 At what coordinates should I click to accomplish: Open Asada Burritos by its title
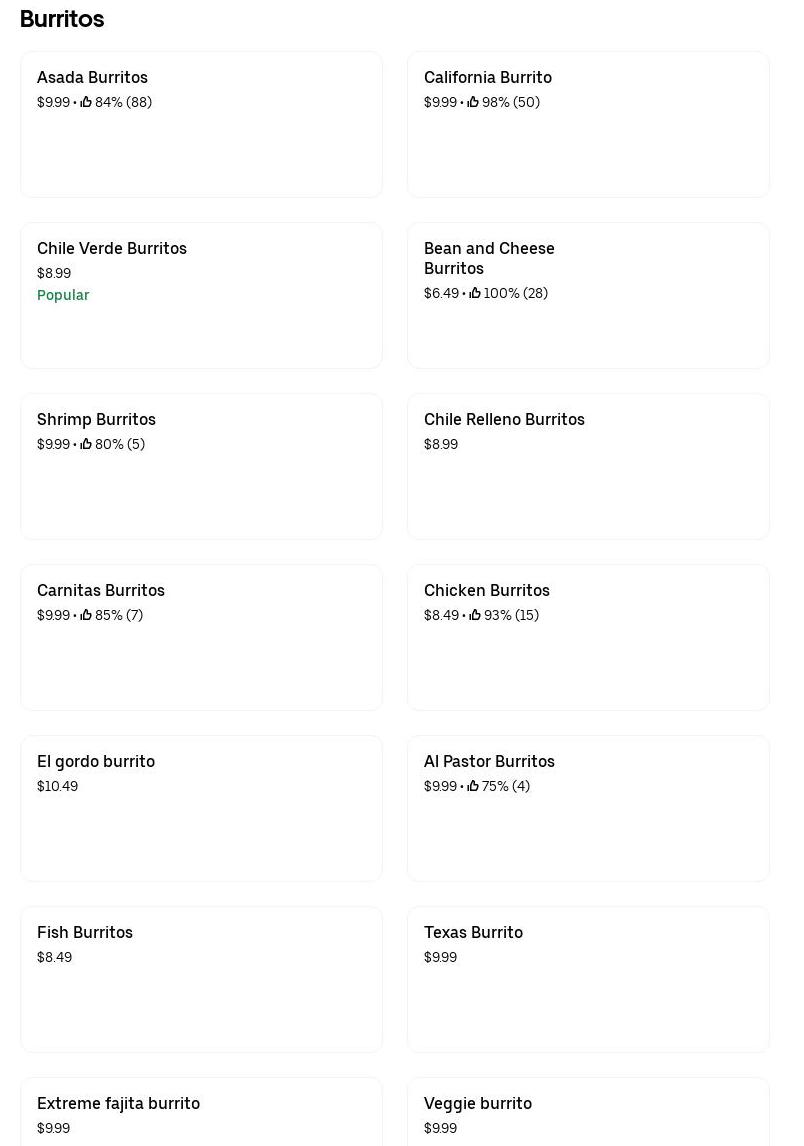(x=92, y=77)
